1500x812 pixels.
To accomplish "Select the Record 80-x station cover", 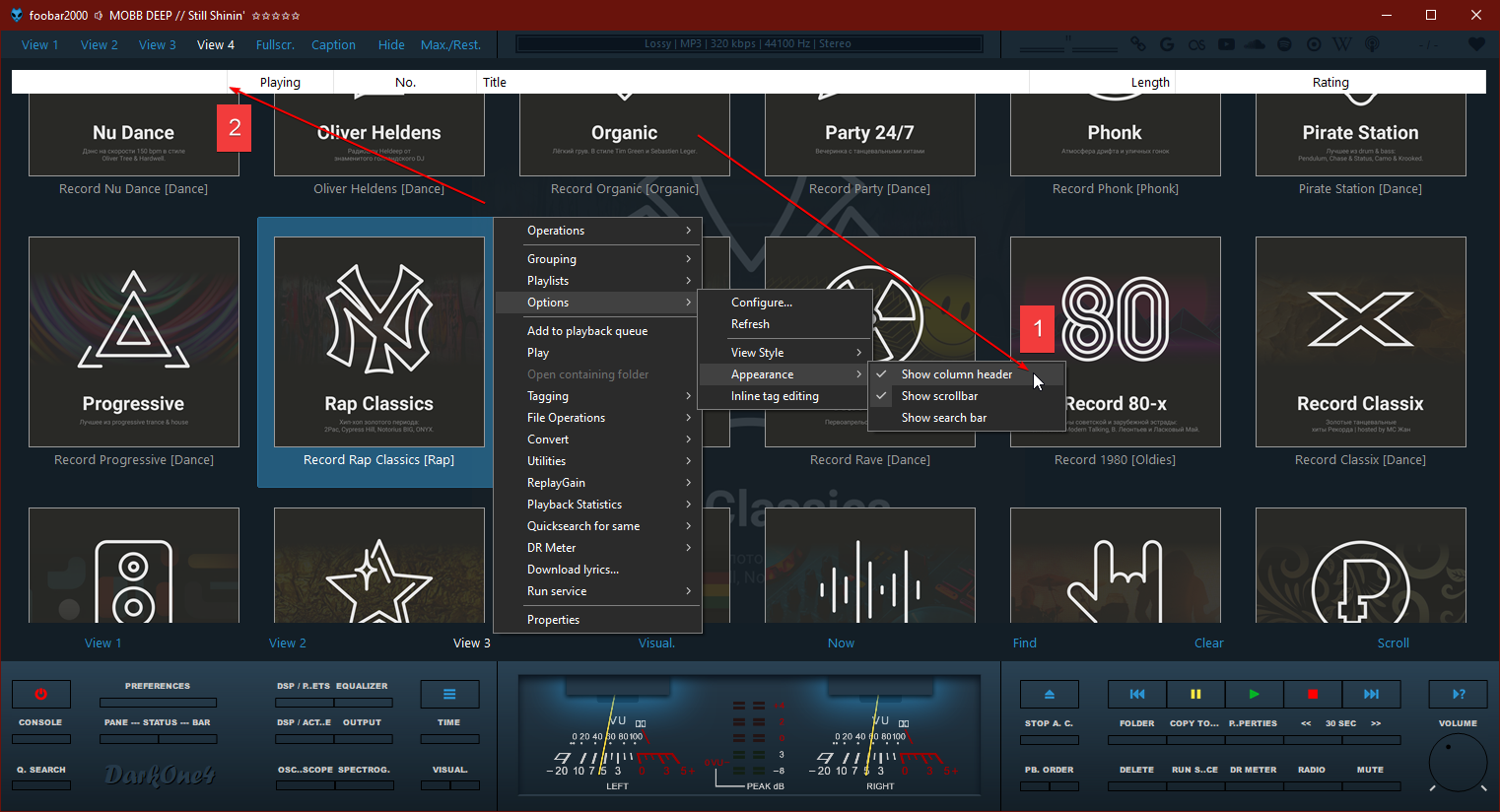I will (x=1116, y=342).
